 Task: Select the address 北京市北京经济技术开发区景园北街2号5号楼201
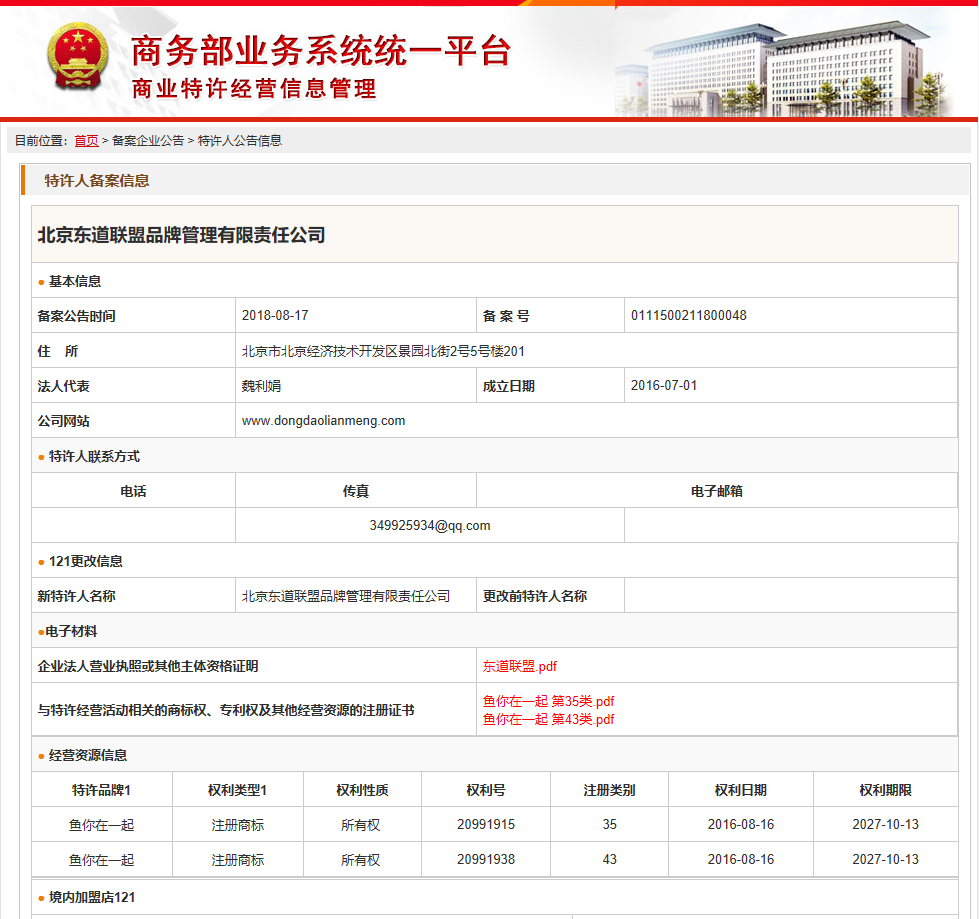(383, 351)
